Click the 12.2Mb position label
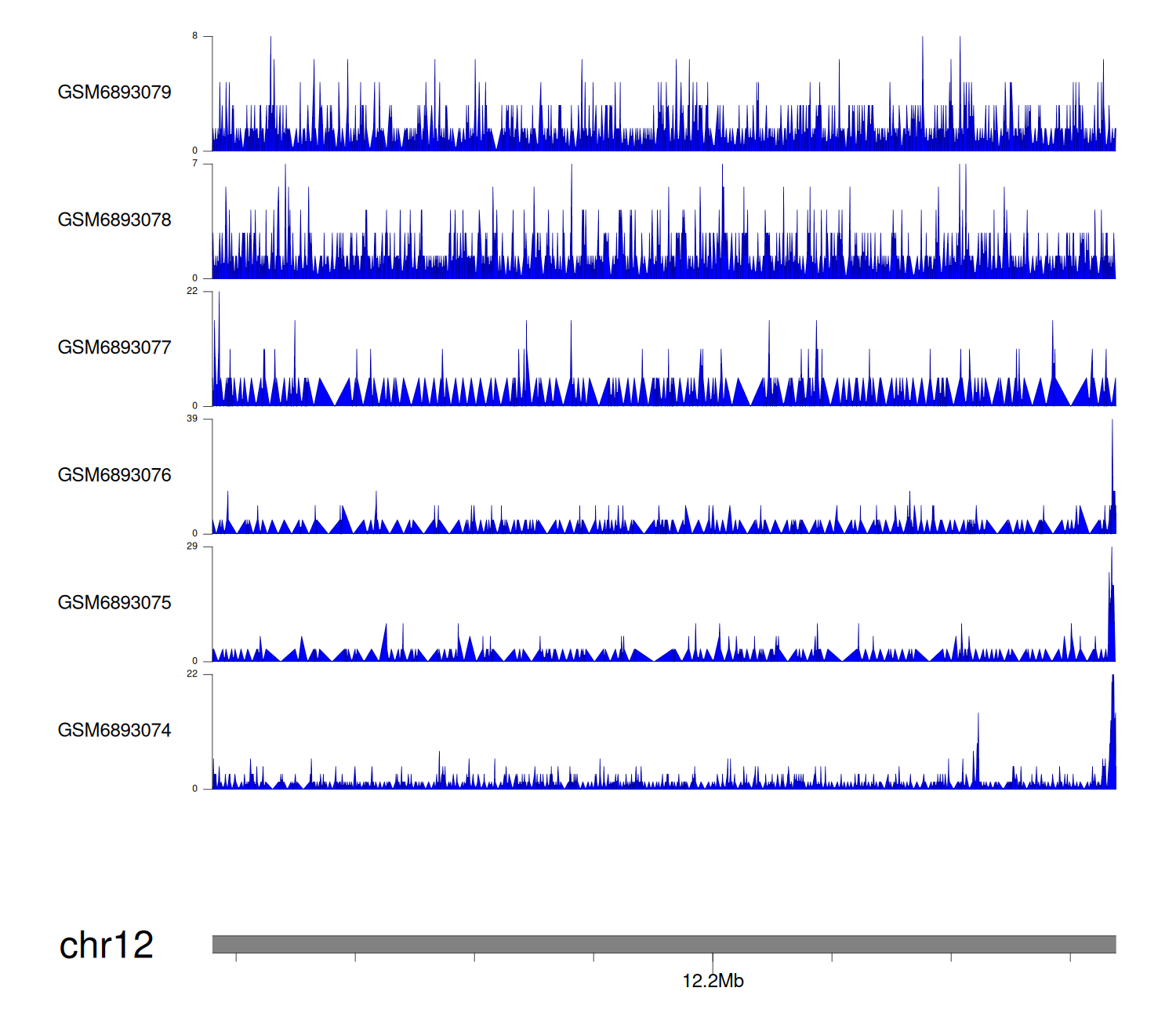Image resolution: width=1176 pixels, height=1035 pixels. click(x=713, y=981)
